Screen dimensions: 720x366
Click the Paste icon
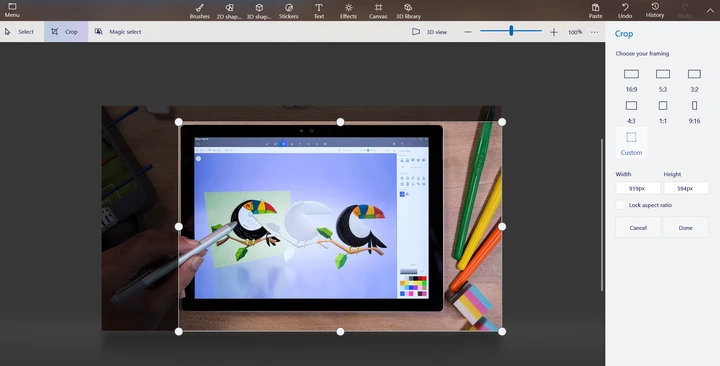(596, 11)
